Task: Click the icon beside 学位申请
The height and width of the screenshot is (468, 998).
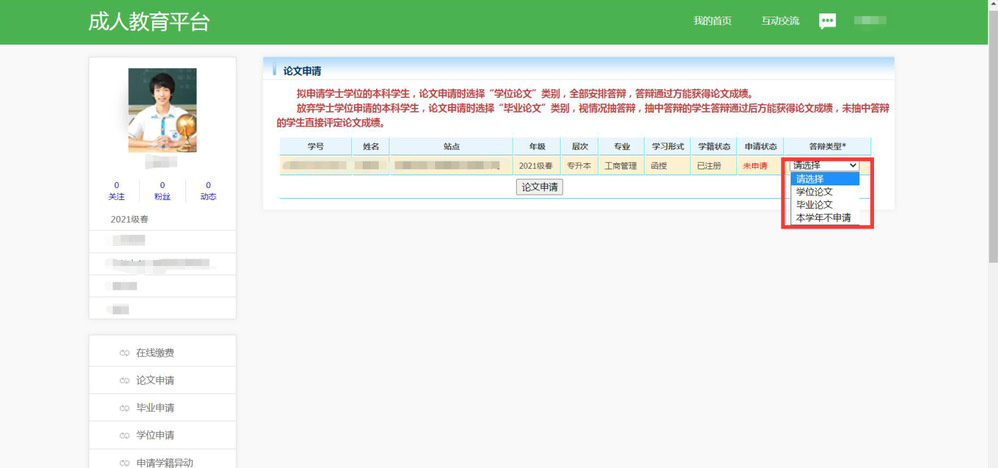Action: [x=125, y=435]
